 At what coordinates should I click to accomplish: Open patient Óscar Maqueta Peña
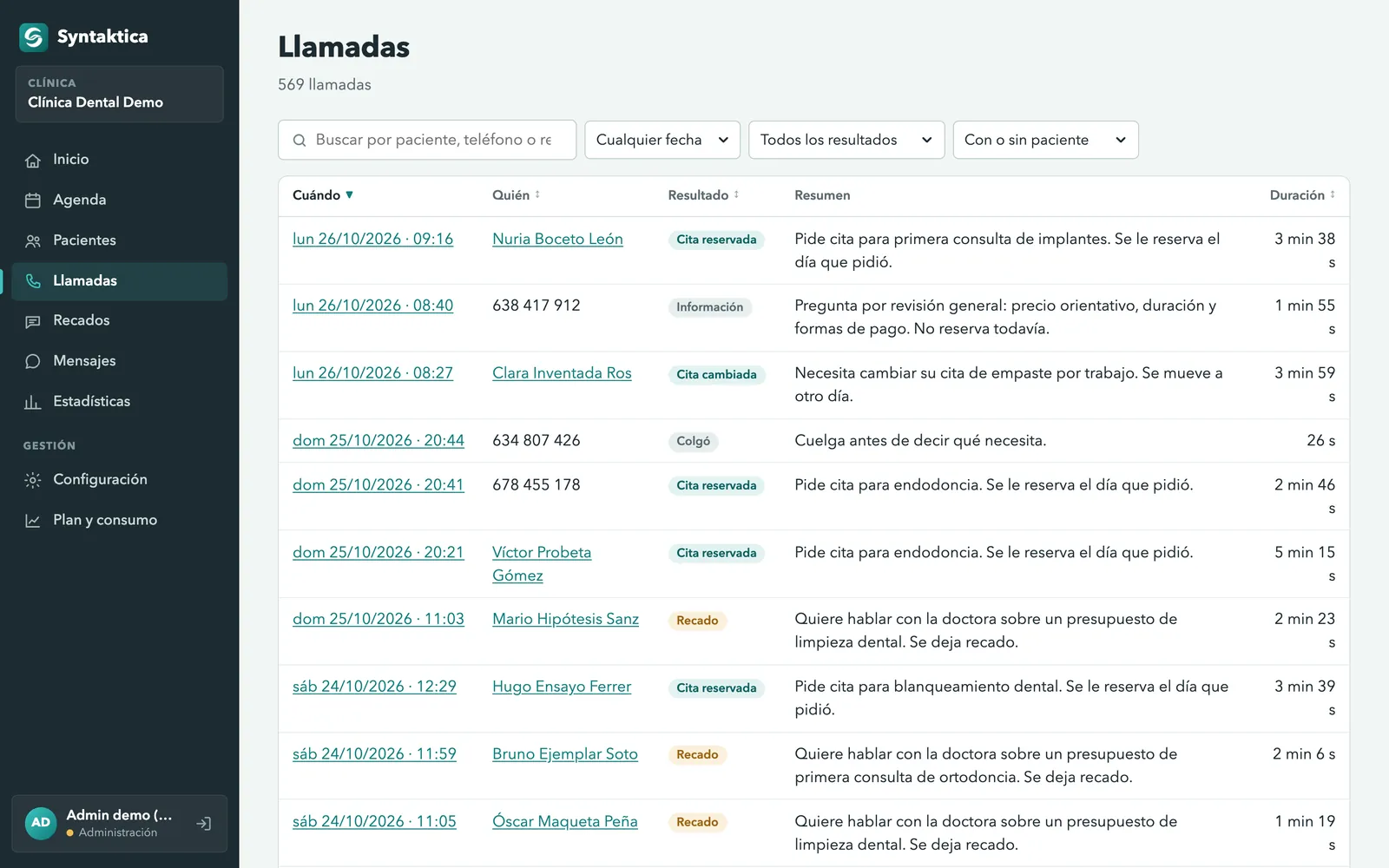pos(565,822)
